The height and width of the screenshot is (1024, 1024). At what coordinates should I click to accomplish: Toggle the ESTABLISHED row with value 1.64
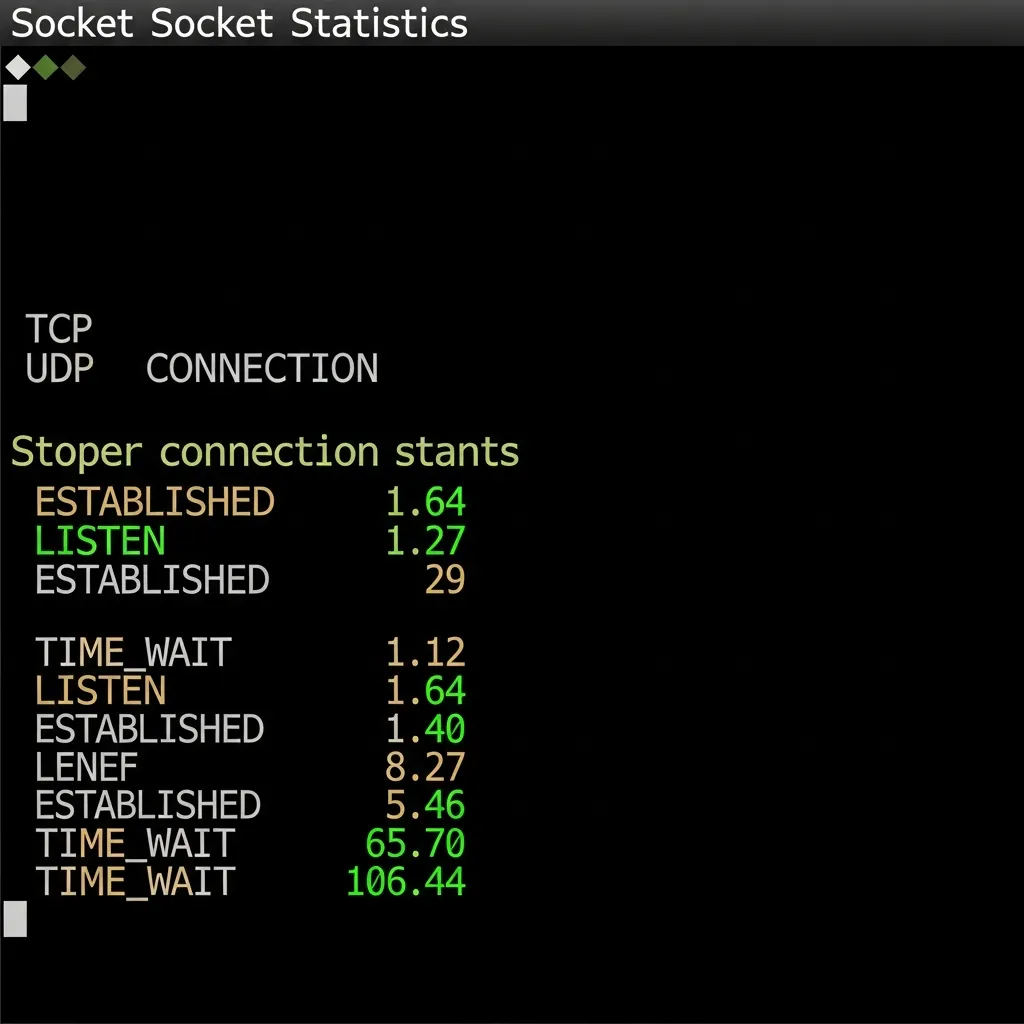[154, 502]
